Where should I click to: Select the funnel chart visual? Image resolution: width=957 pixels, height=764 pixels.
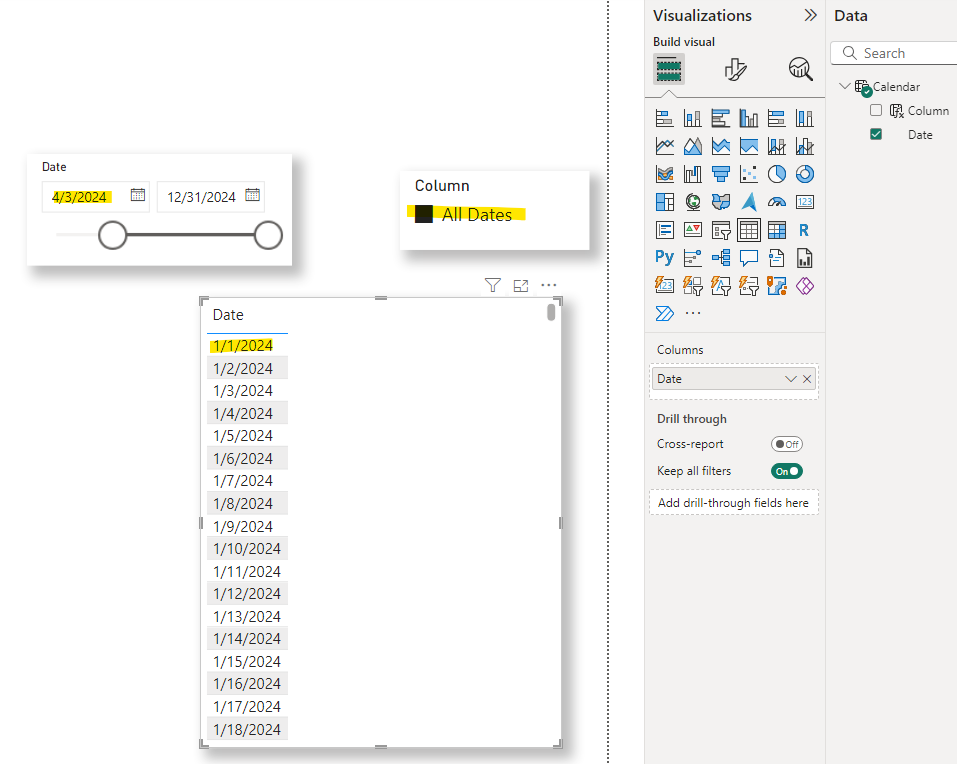(720, 175)
